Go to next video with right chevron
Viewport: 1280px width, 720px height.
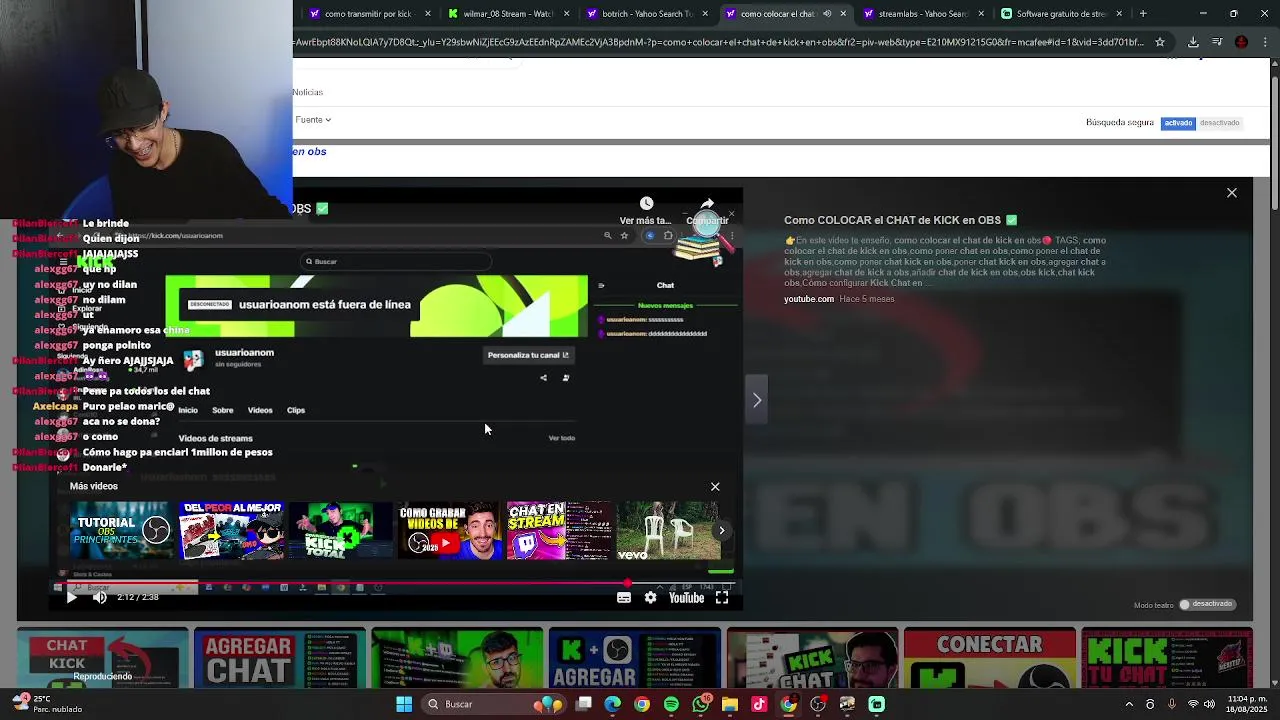point(757,401)
